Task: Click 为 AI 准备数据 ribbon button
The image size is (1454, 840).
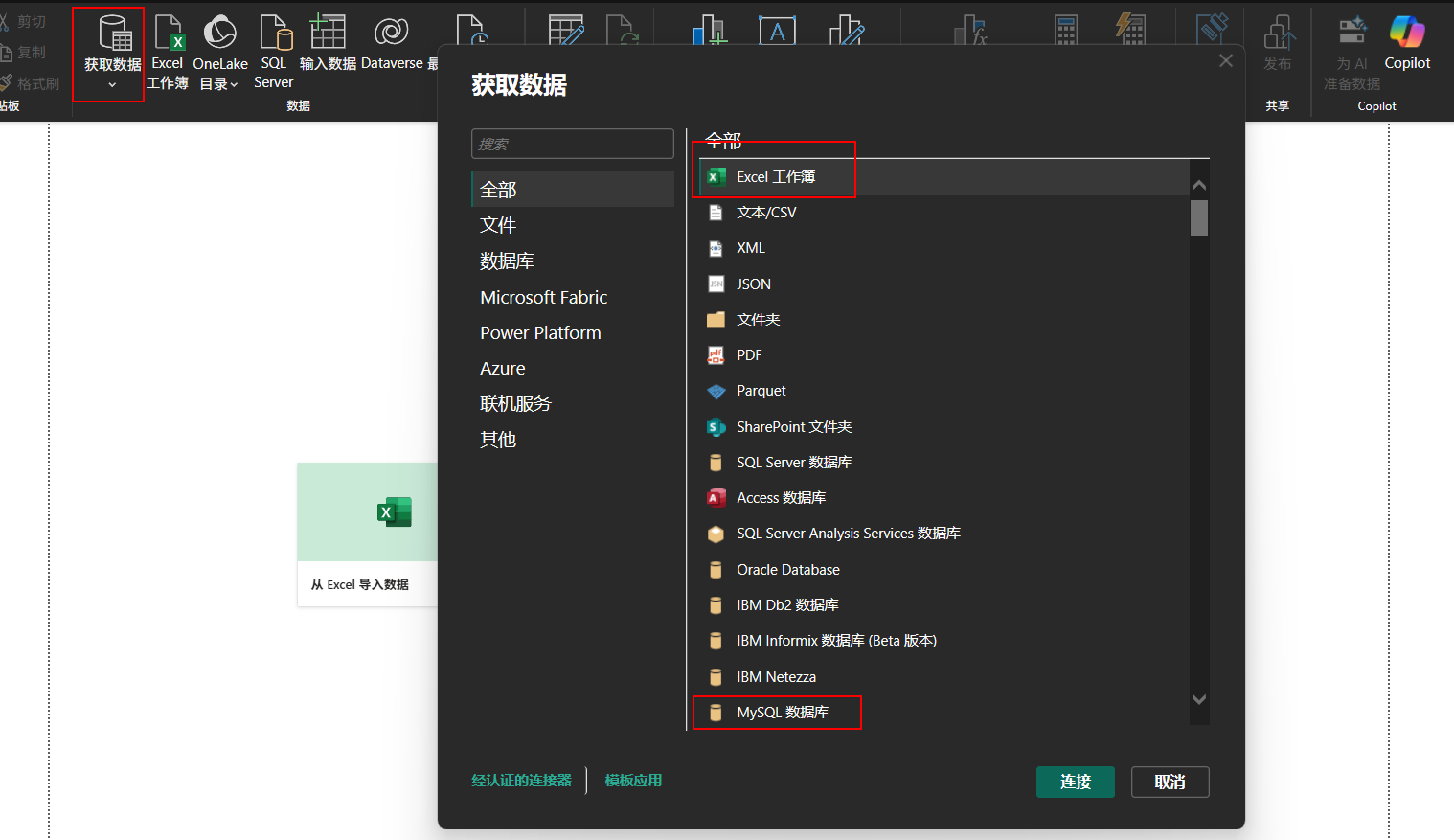Action: (x=1352, y=53)
